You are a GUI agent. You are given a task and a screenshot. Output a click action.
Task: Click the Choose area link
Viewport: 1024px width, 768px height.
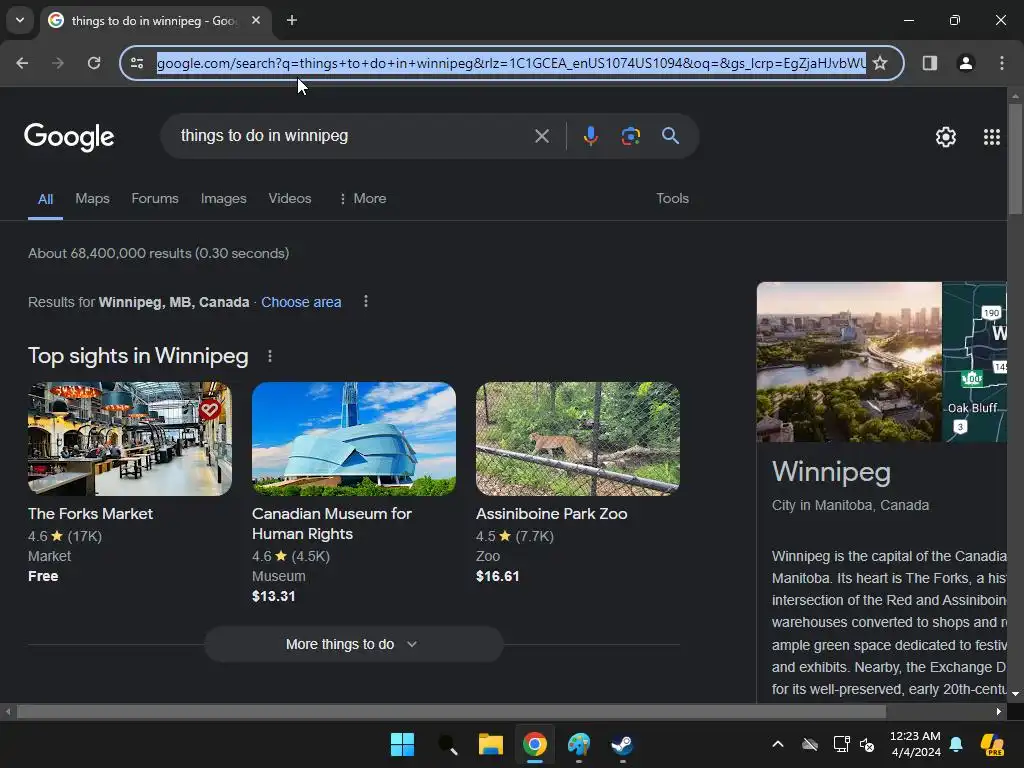point(301,302)
